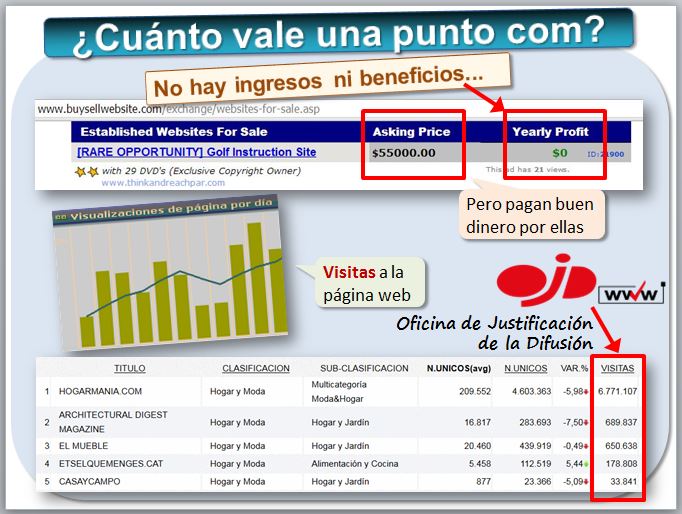Open the Golf Instruction Site listing link
The height and width of the screenshot is (514, 682).
pyautogui.click(x=196, y=152)
